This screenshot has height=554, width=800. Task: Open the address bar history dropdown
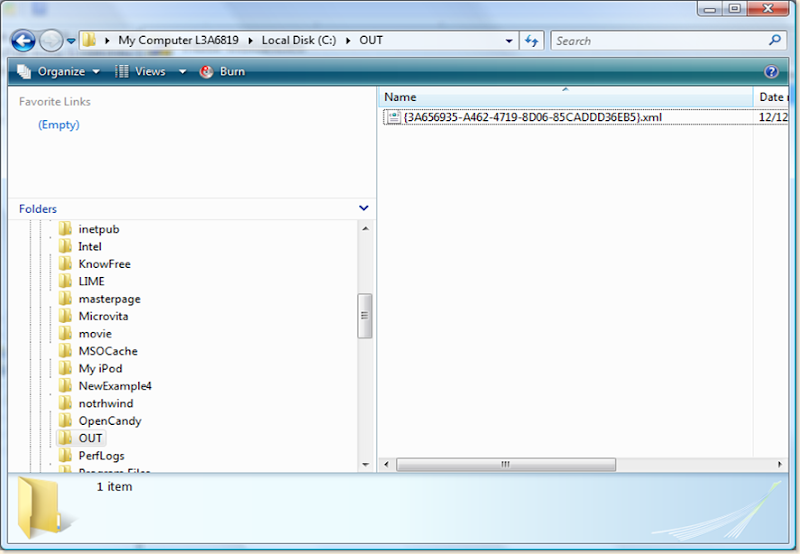point(509,41)
